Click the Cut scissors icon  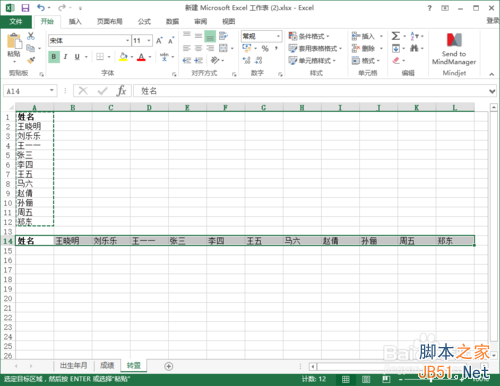click(x=31, y=36)
